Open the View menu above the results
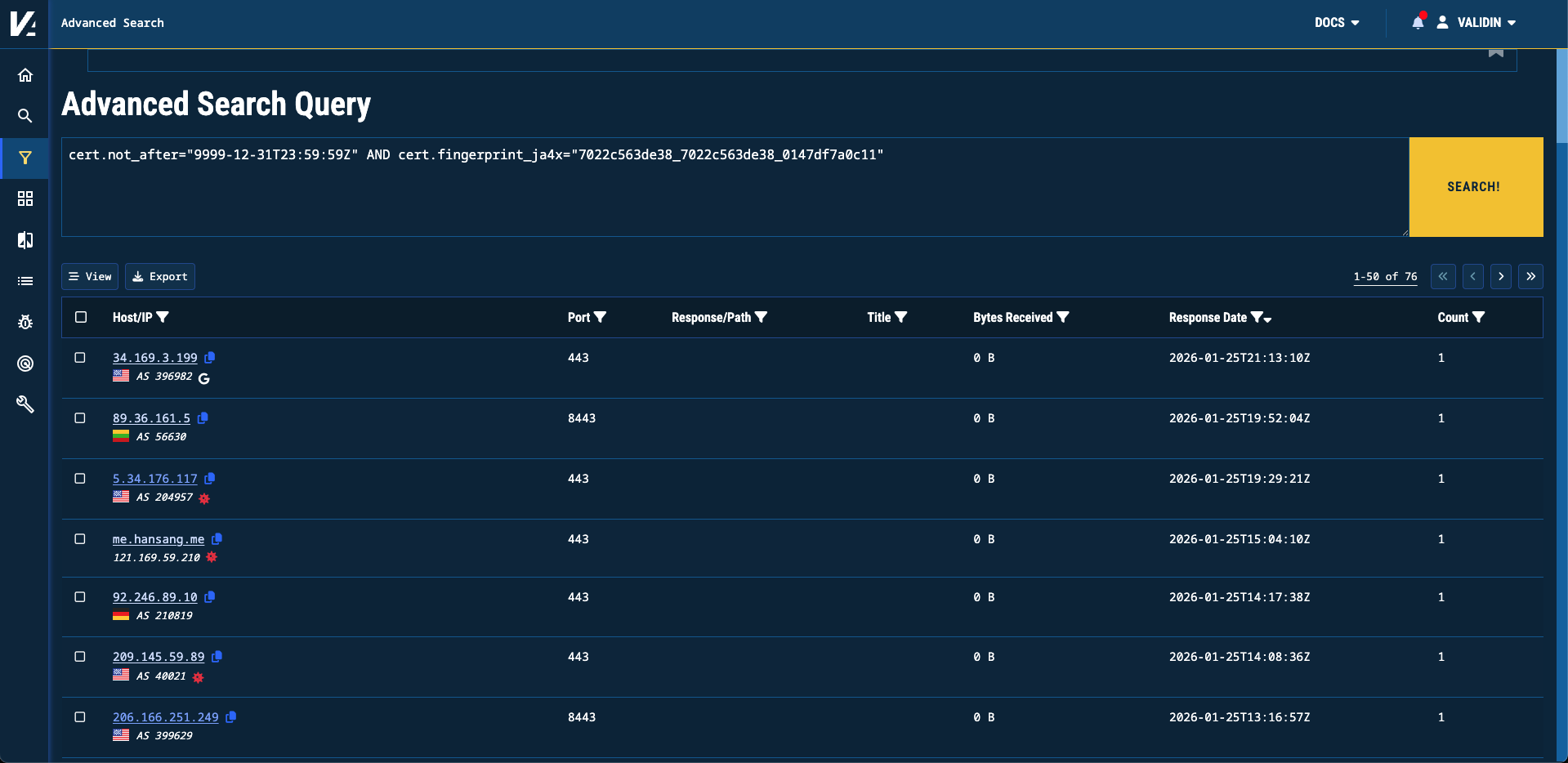Viewport: 1568px width, 763px height. pos(90,276)
